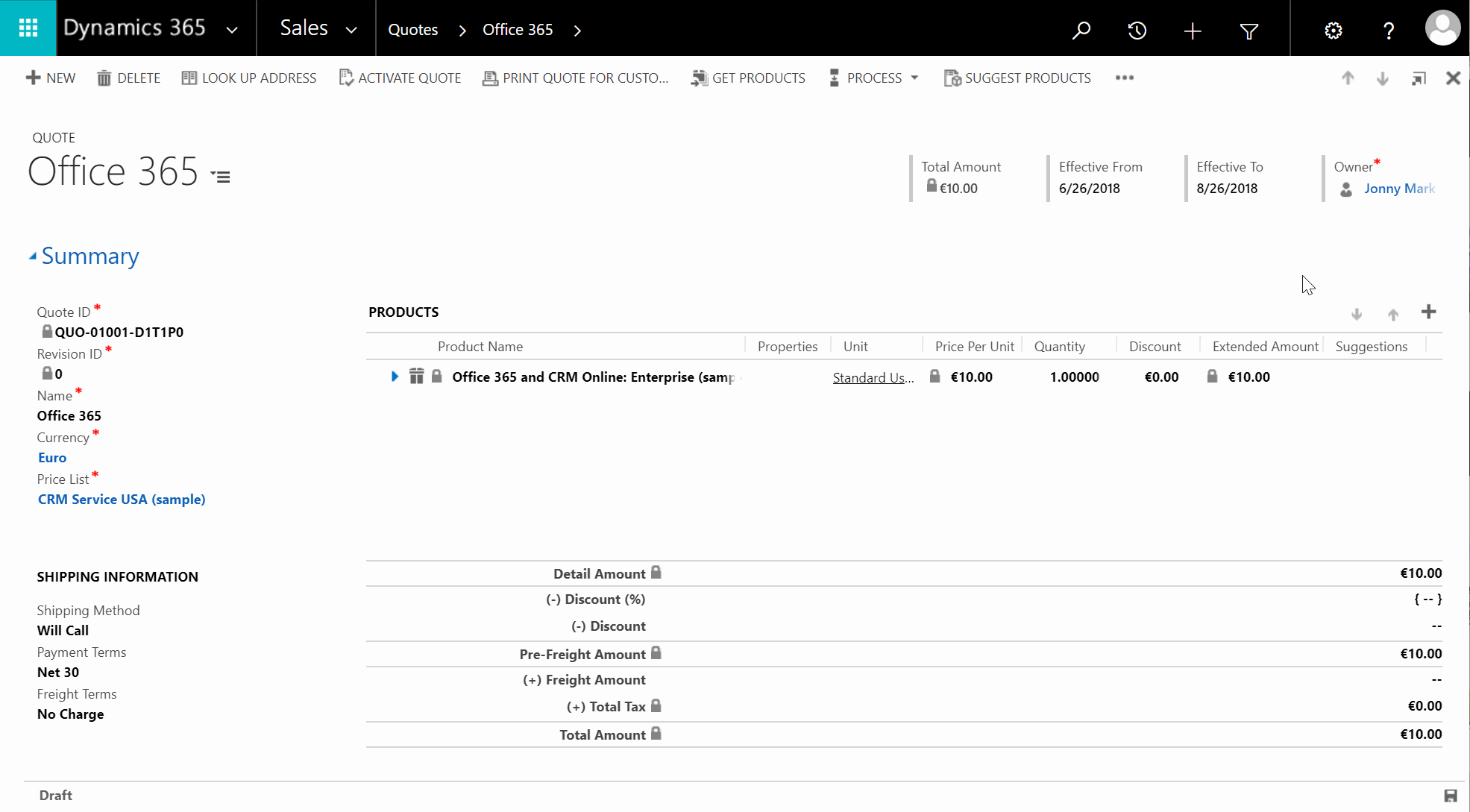Sort by Product Name column
Screen dimensions: 1470x812
(480, 347)
